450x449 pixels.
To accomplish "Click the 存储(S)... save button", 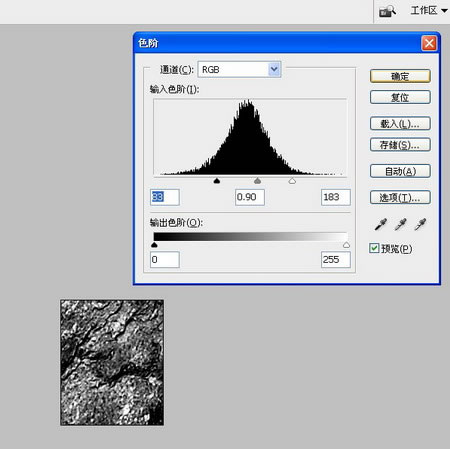I will pyautogui.click(x=400, y=145).
